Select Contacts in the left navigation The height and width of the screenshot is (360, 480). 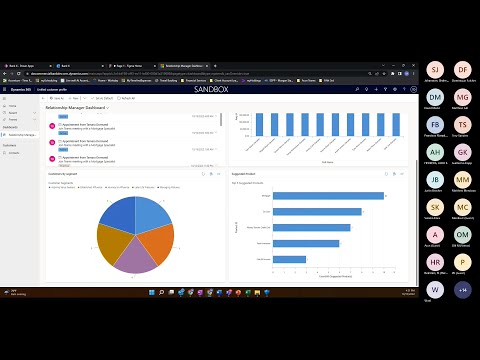[14, 153]
